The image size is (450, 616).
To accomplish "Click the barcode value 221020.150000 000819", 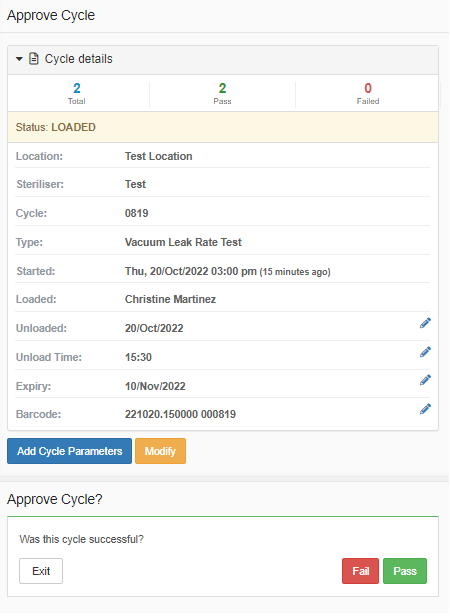I will [181, 415].
